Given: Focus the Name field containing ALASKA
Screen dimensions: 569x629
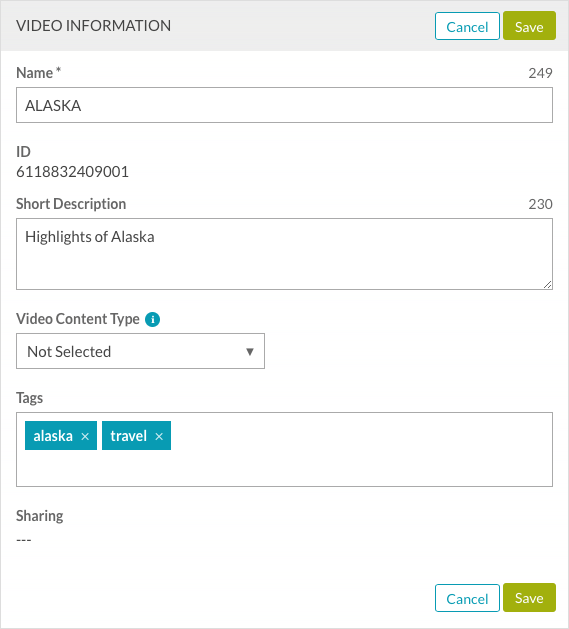Looking at the screenshot, I should point(284,105).
